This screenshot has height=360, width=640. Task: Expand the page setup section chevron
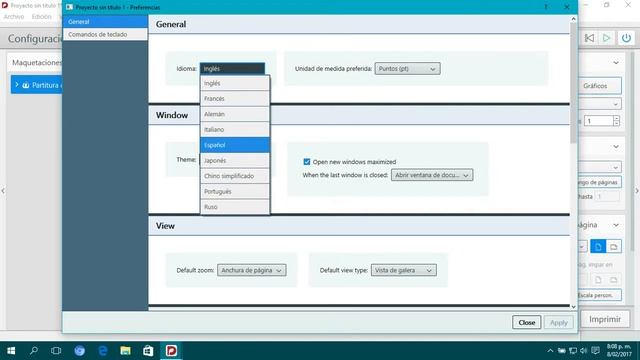coord(616,225)
